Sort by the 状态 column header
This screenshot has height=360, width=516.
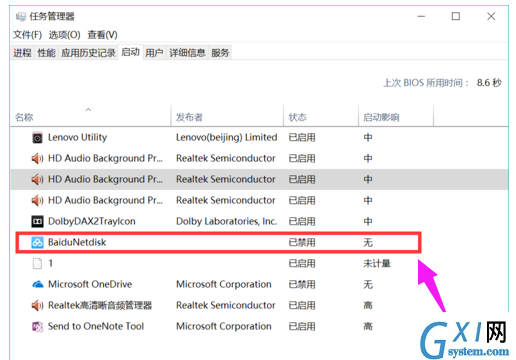pyautogui.click(x=321, y=117)
